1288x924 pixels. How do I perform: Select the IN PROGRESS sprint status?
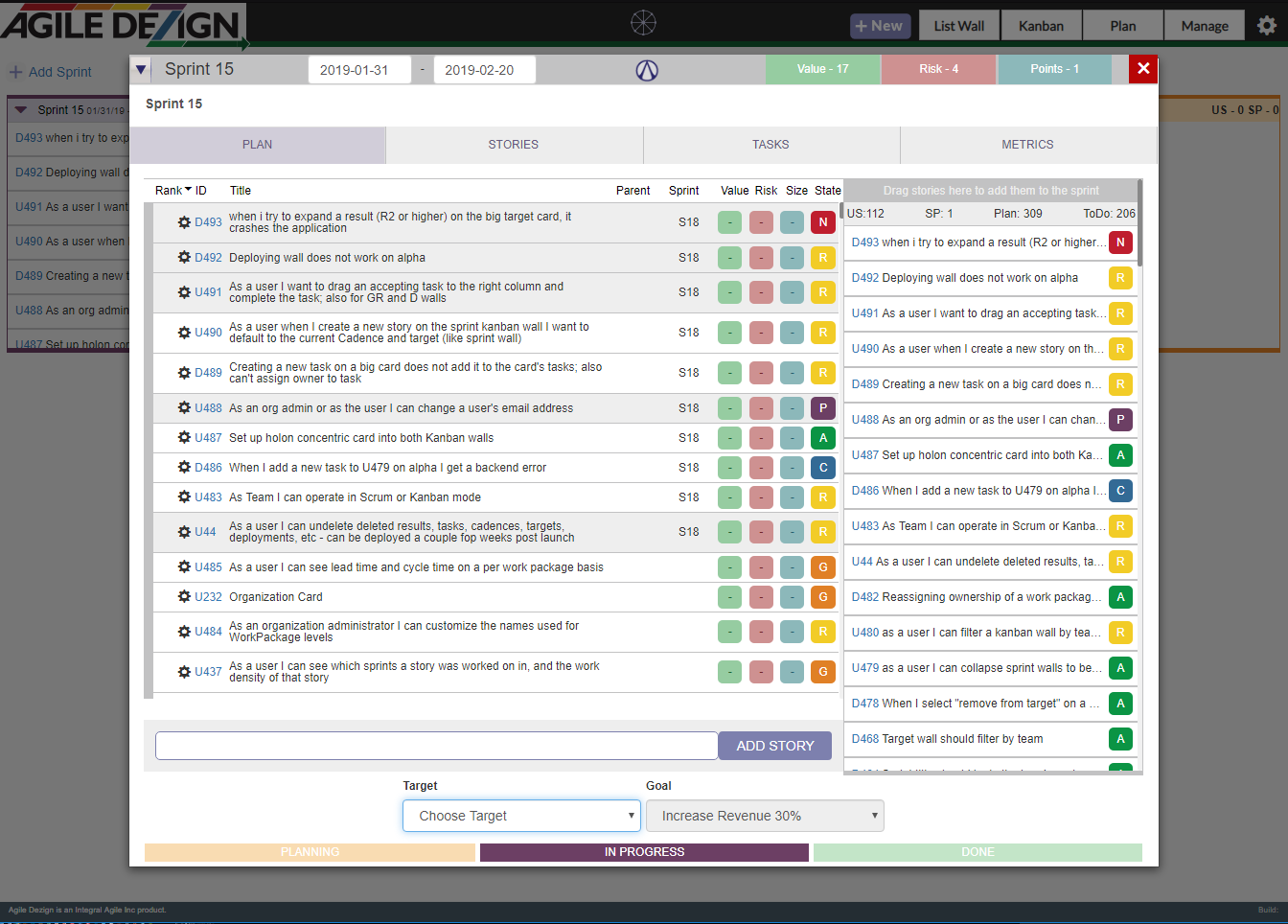pyautogui.click(x=644, y=852)
